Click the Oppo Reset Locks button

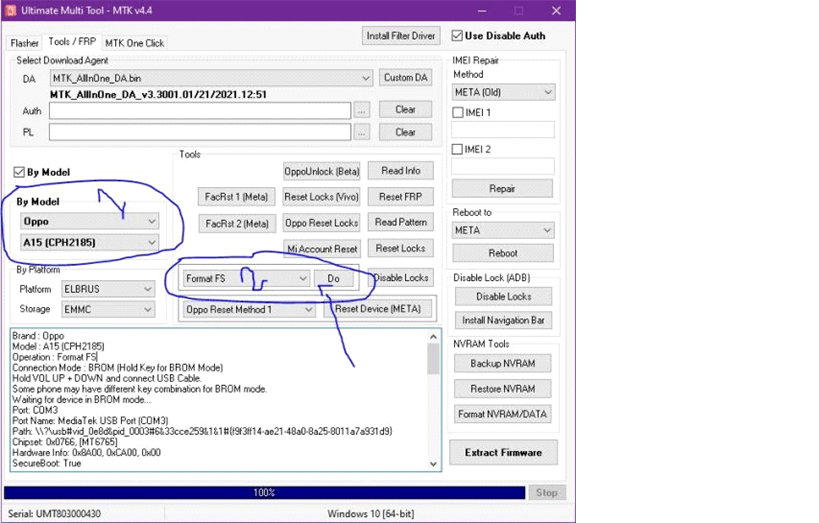(x=322, y=223)
